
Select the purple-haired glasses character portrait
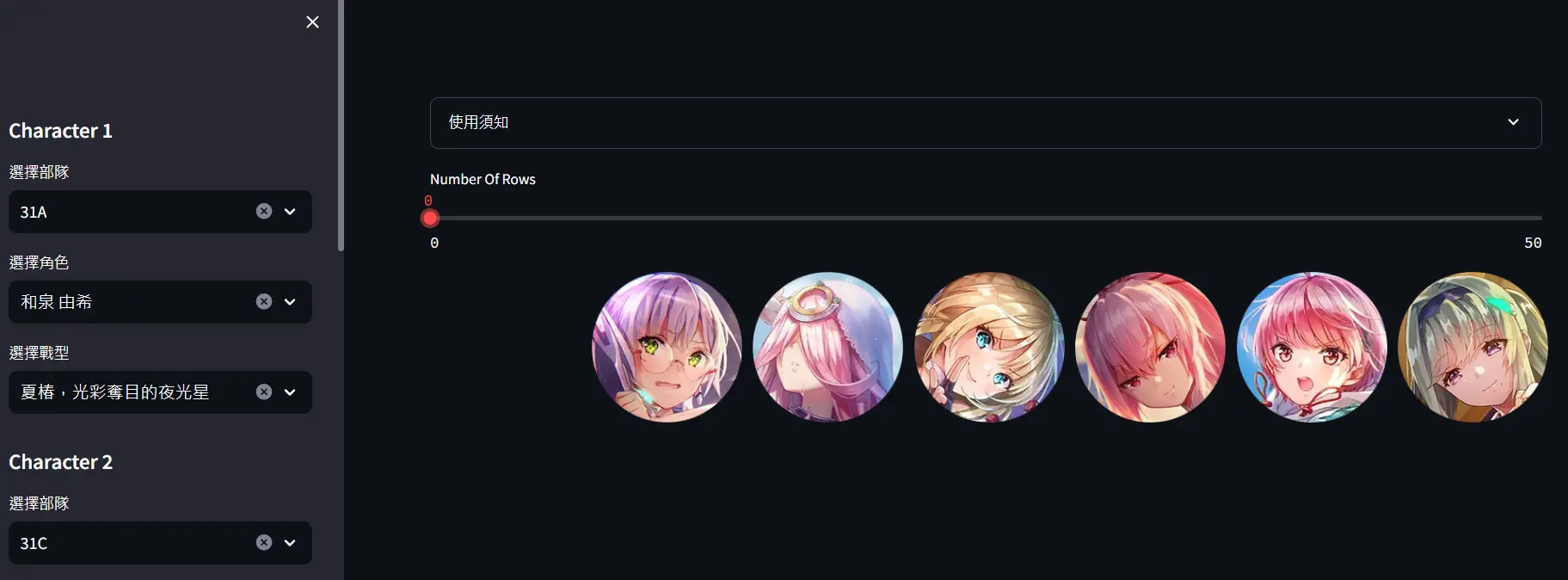click(667, 348)
